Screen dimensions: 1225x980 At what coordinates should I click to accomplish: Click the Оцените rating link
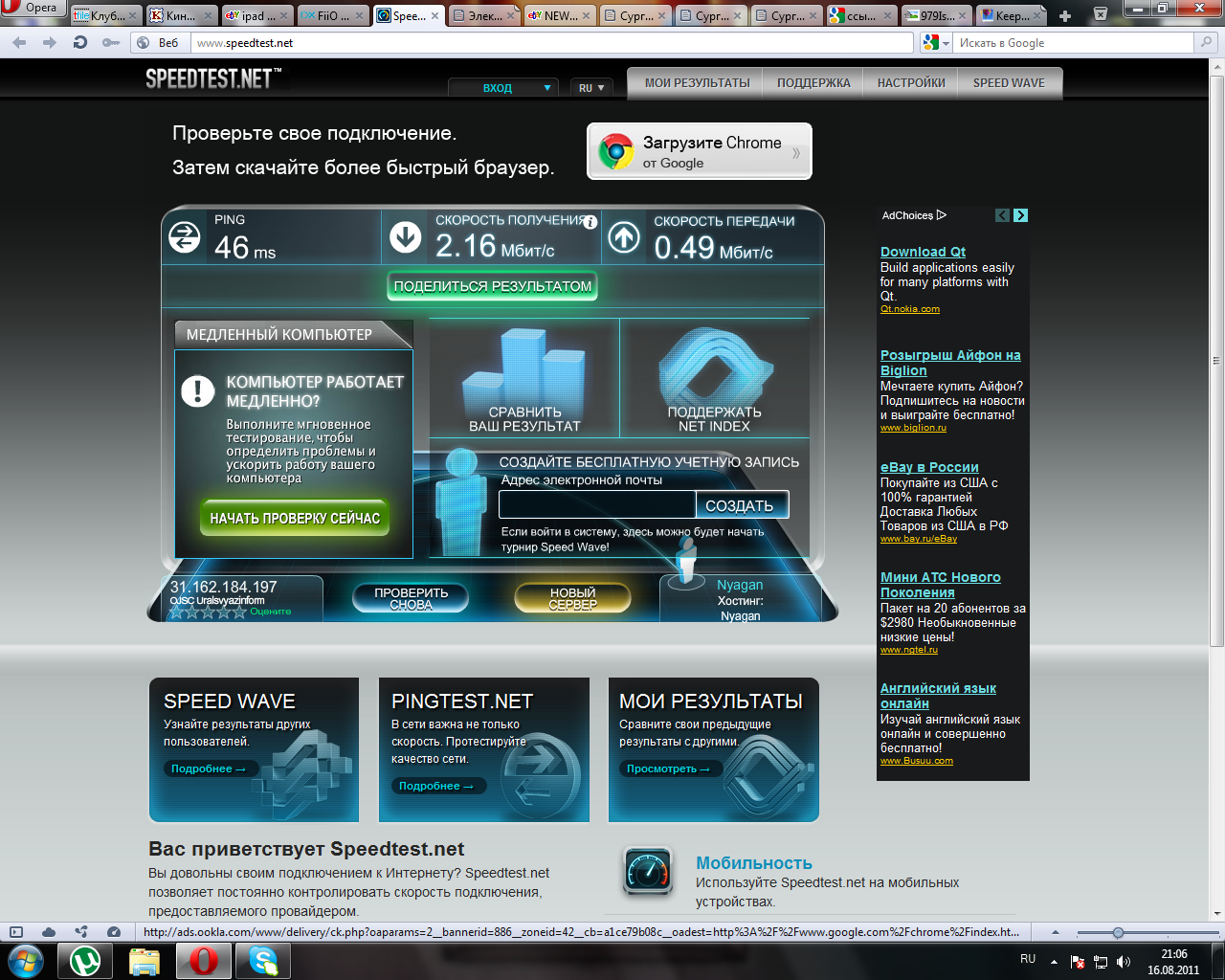270,612
